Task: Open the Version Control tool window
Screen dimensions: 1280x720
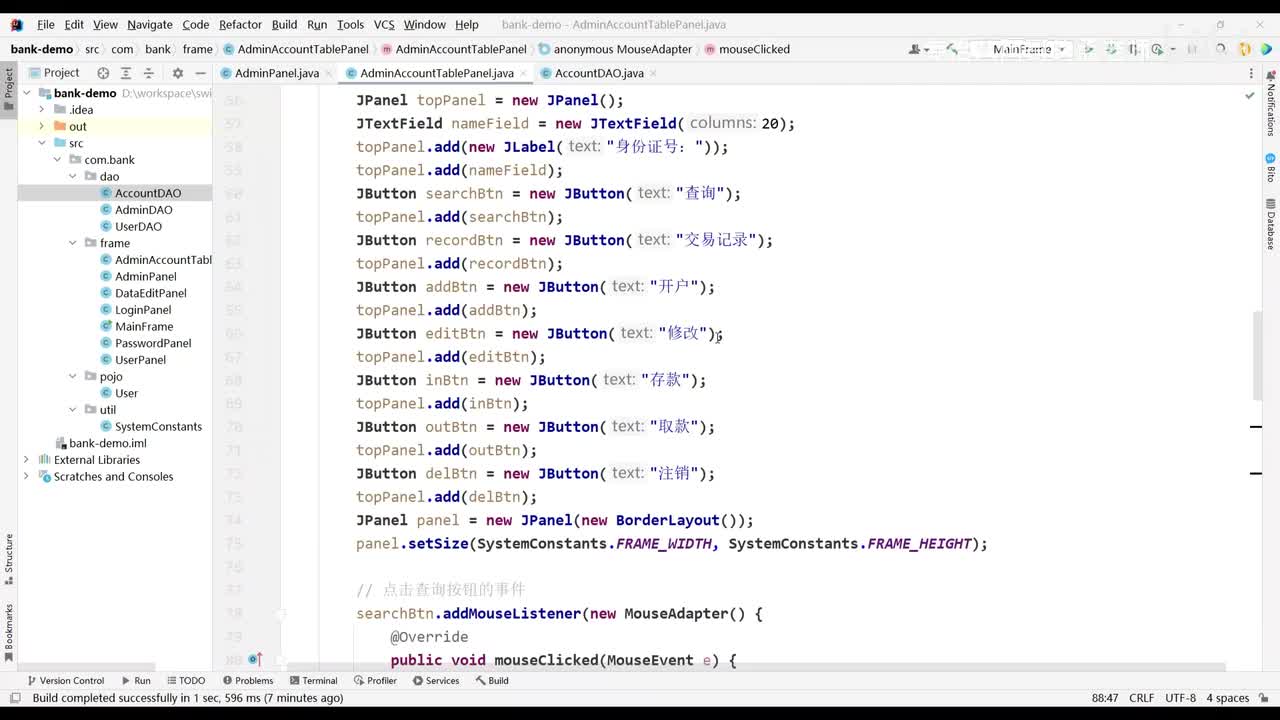Action: (65, 680)
